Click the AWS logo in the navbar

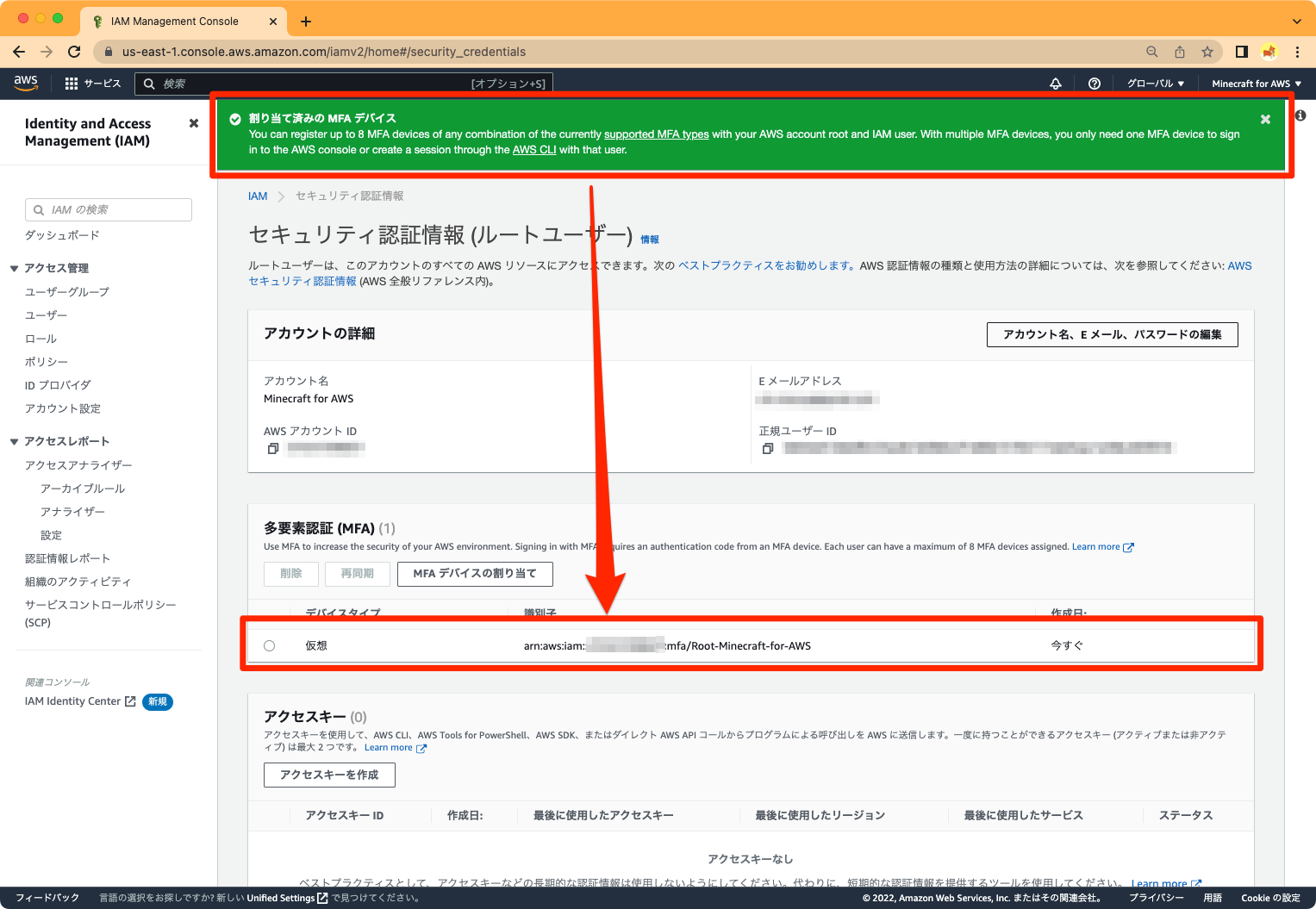point(25,83)
